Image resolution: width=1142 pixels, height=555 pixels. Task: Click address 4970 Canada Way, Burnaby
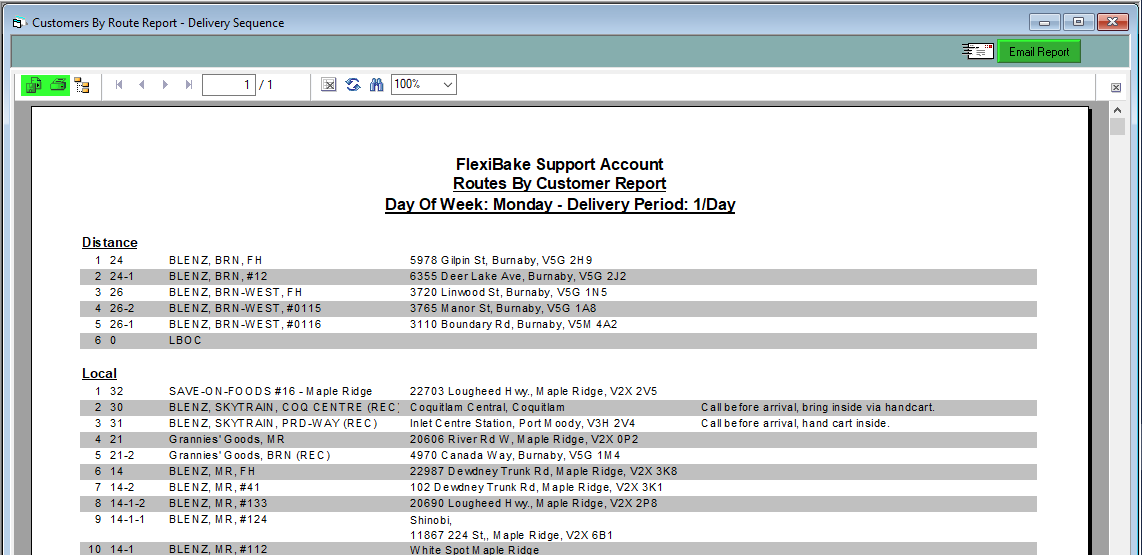click(x=515, y=455)
